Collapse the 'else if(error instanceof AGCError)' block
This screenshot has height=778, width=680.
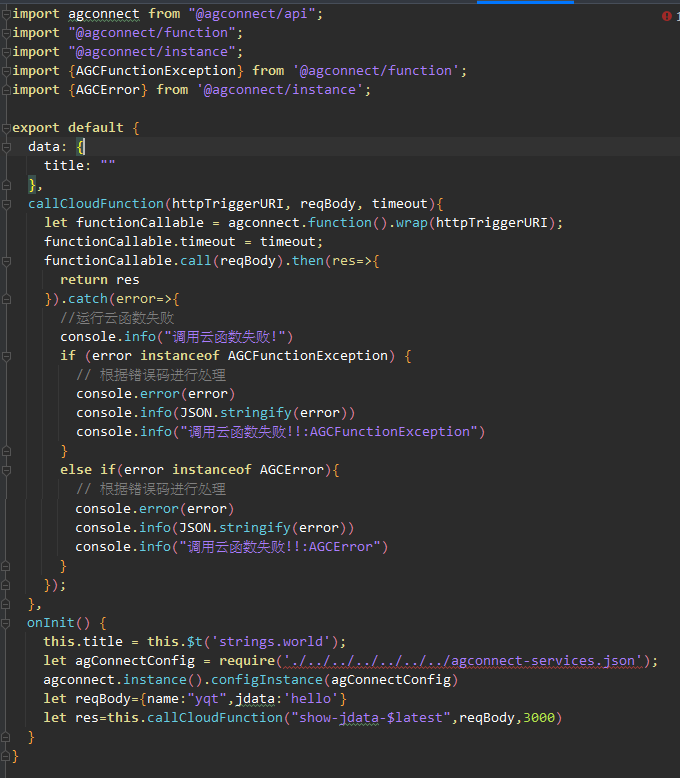pos(6,470)
